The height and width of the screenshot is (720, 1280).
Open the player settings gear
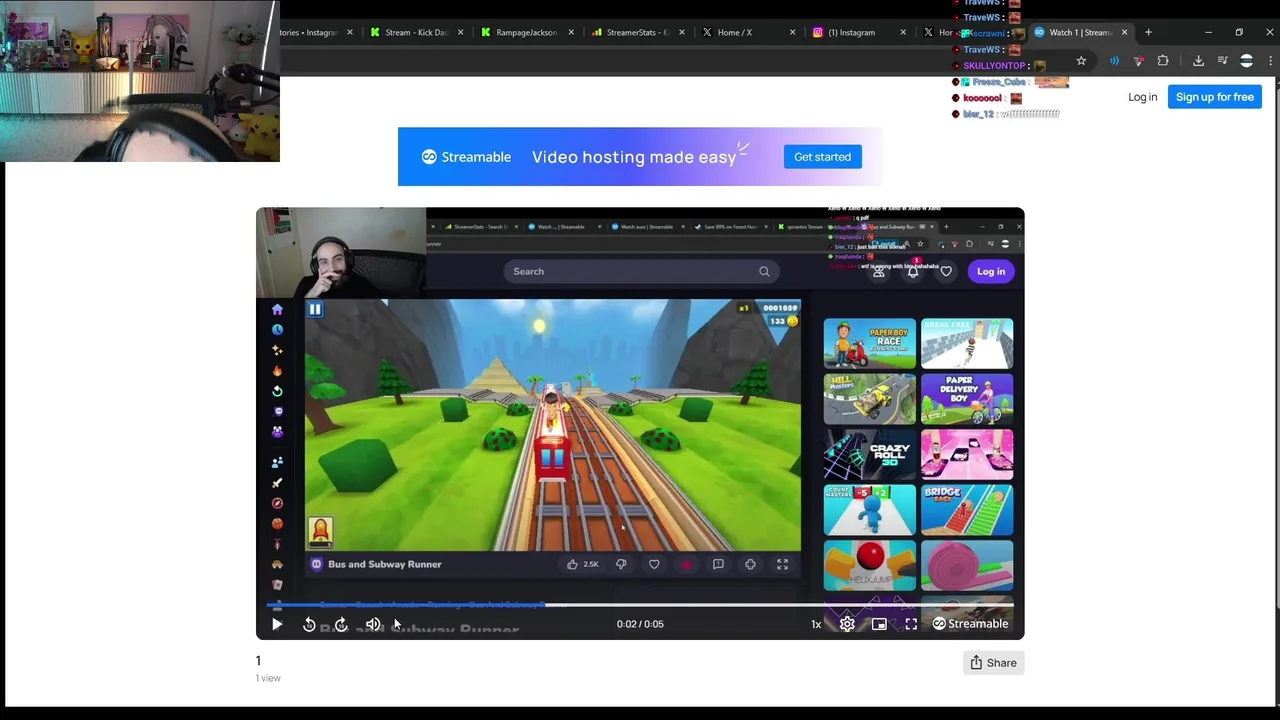(x=847, y=624)
